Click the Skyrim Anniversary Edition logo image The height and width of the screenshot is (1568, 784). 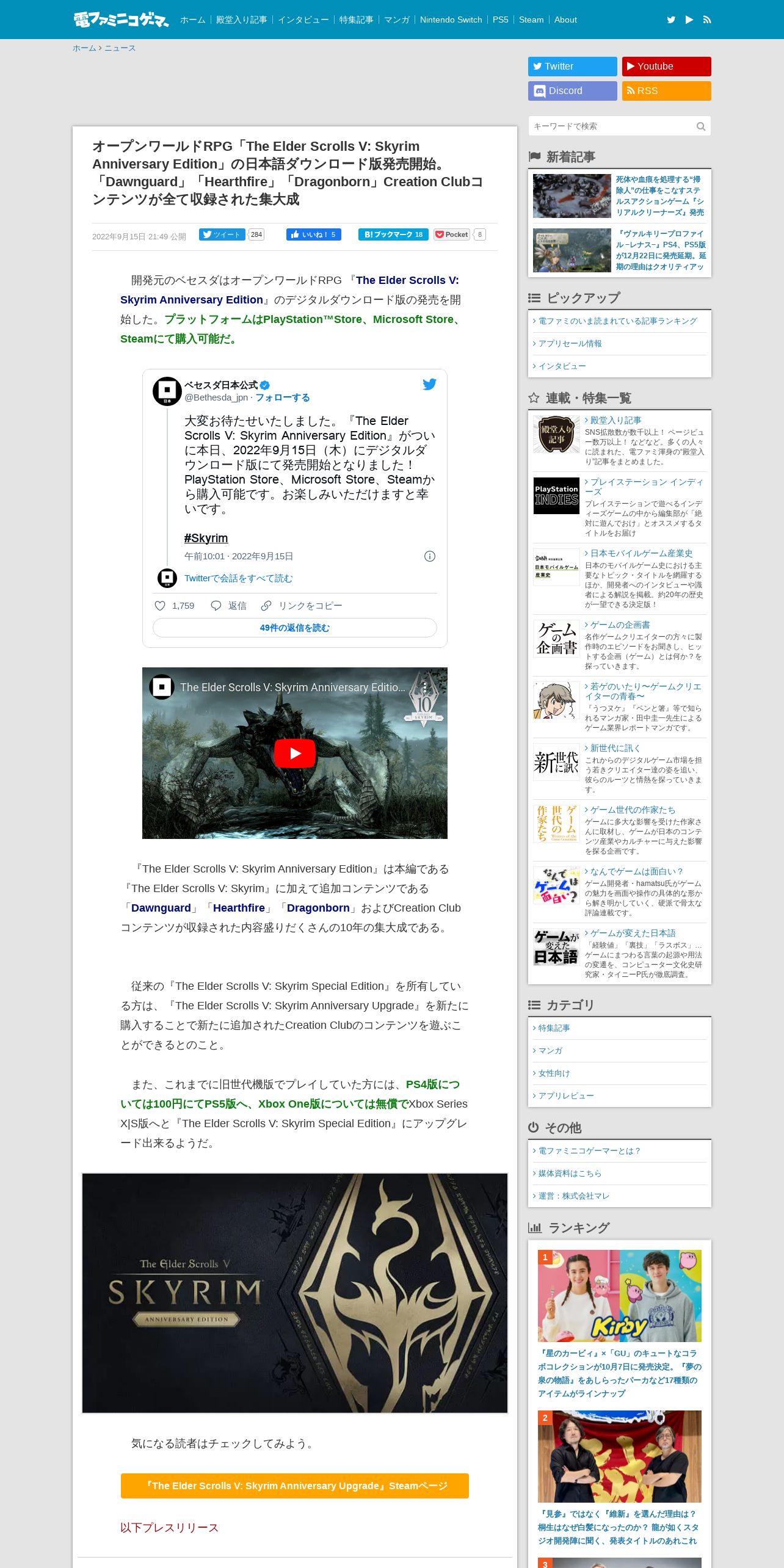click(x=295, y=1293)
